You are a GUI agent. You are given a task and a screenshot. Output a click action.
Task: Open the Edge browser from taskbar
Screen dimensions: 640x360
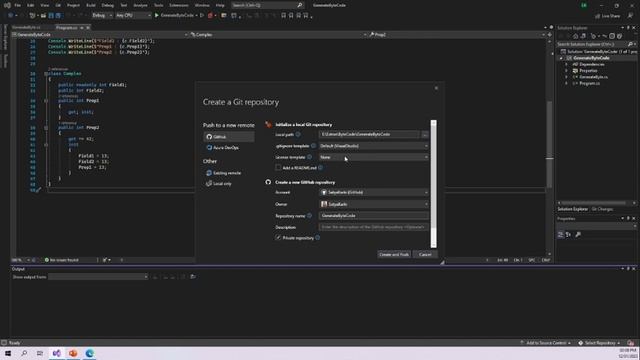tap(89, 353)
